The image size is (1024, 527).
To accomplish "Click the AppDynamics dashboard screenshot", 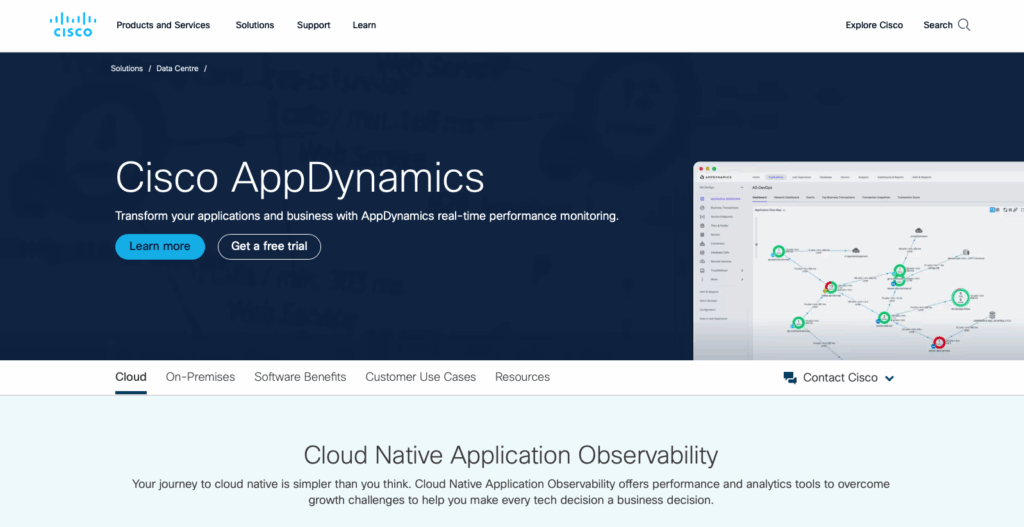I will (x=858, y=261).
